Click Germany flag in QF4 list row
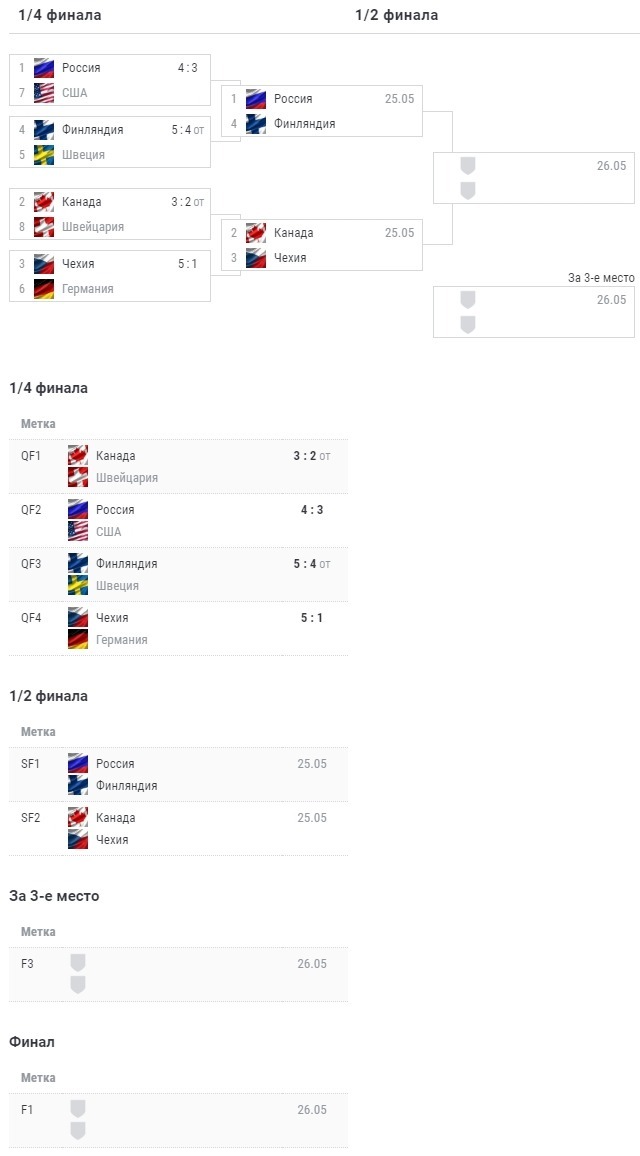 point(78,640)
